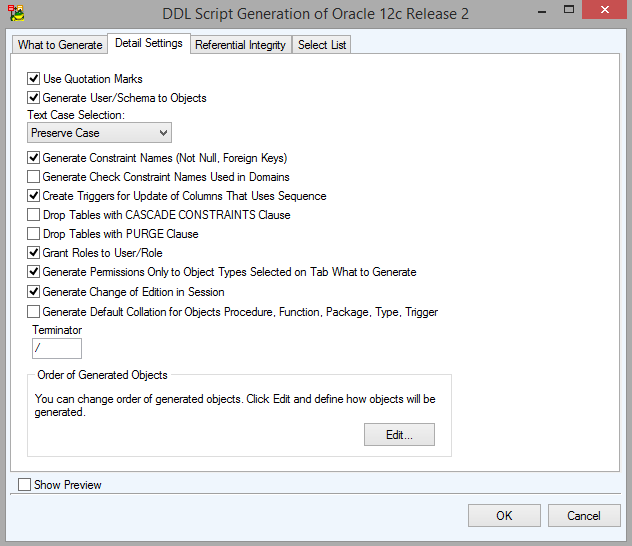Click the app icon in title bar
This screenshot has width=632, height=546.
(15, 14)
